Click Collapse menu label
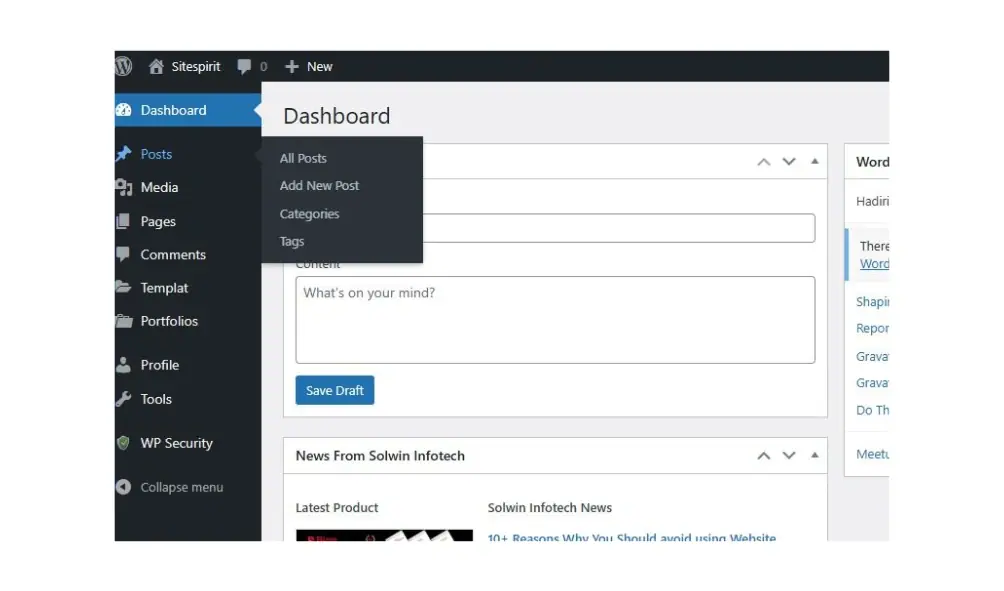1004x591 pixels. coord(182,487)
